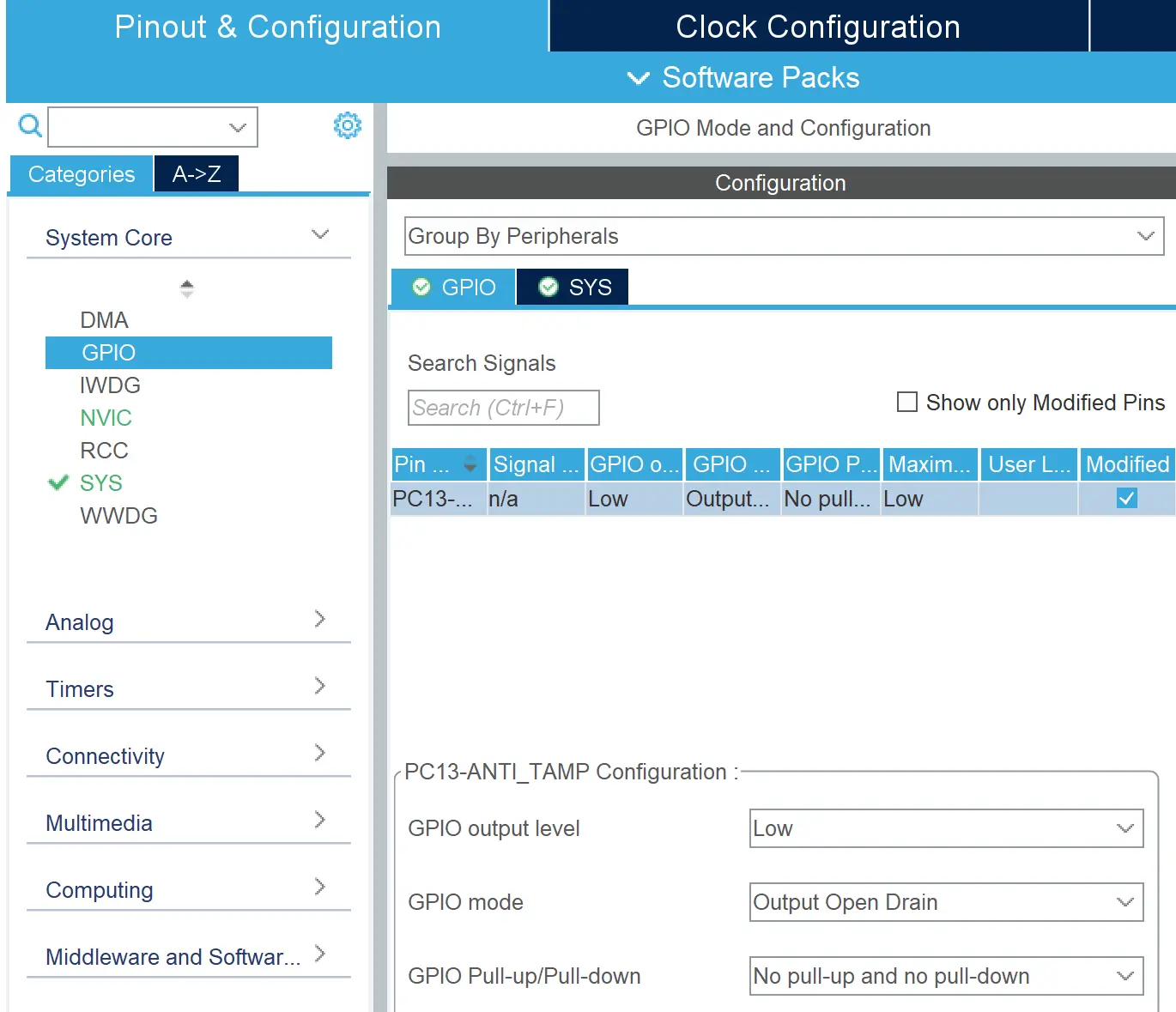1176x1012 pixels.
Task: Select NVIC in System Core list
Action: click(106, 418)
